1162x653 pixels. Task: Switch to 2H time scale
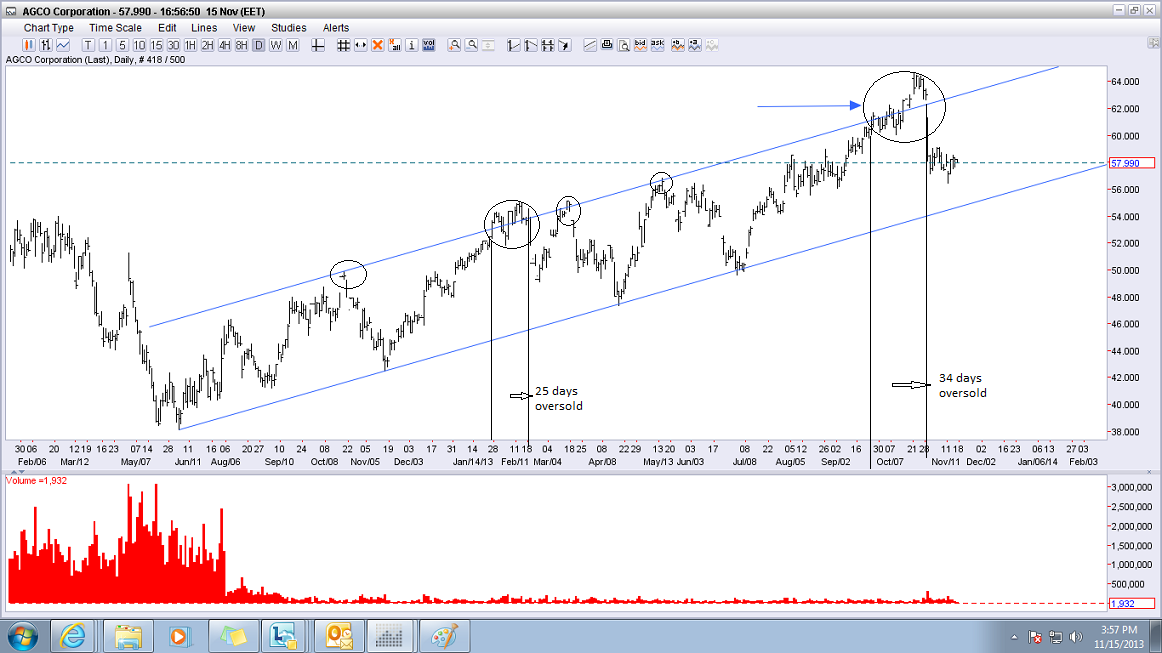tap(208, 45)
